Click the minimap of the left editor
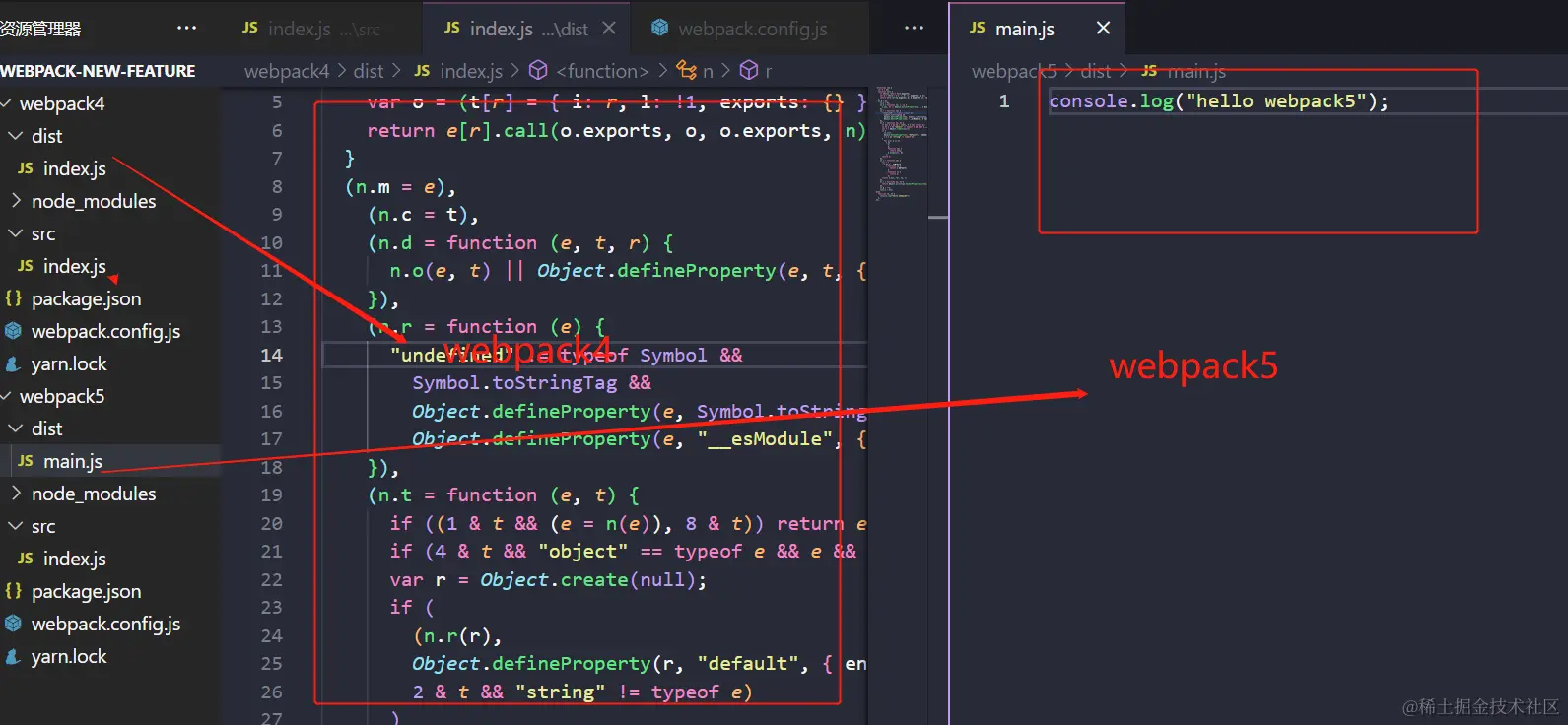This screenshot has width=1568, height=725. pos(901,144)
